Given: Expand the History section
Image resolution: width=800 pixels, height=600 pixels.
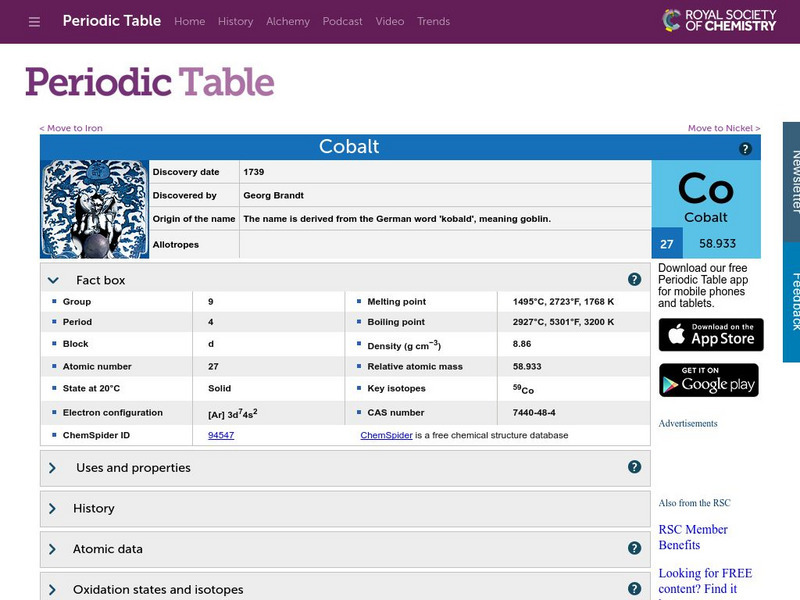Looking at the screenshot, I should 96,508.
